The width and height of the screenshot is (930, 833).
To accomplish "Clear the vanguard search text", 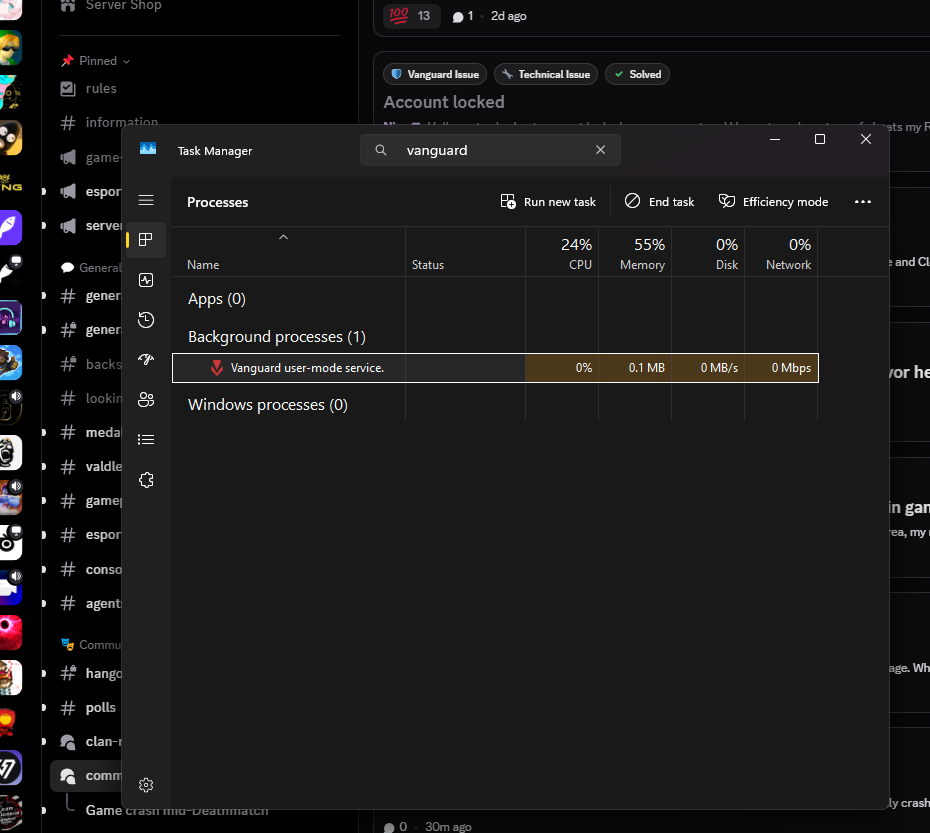I will point(600,150).
